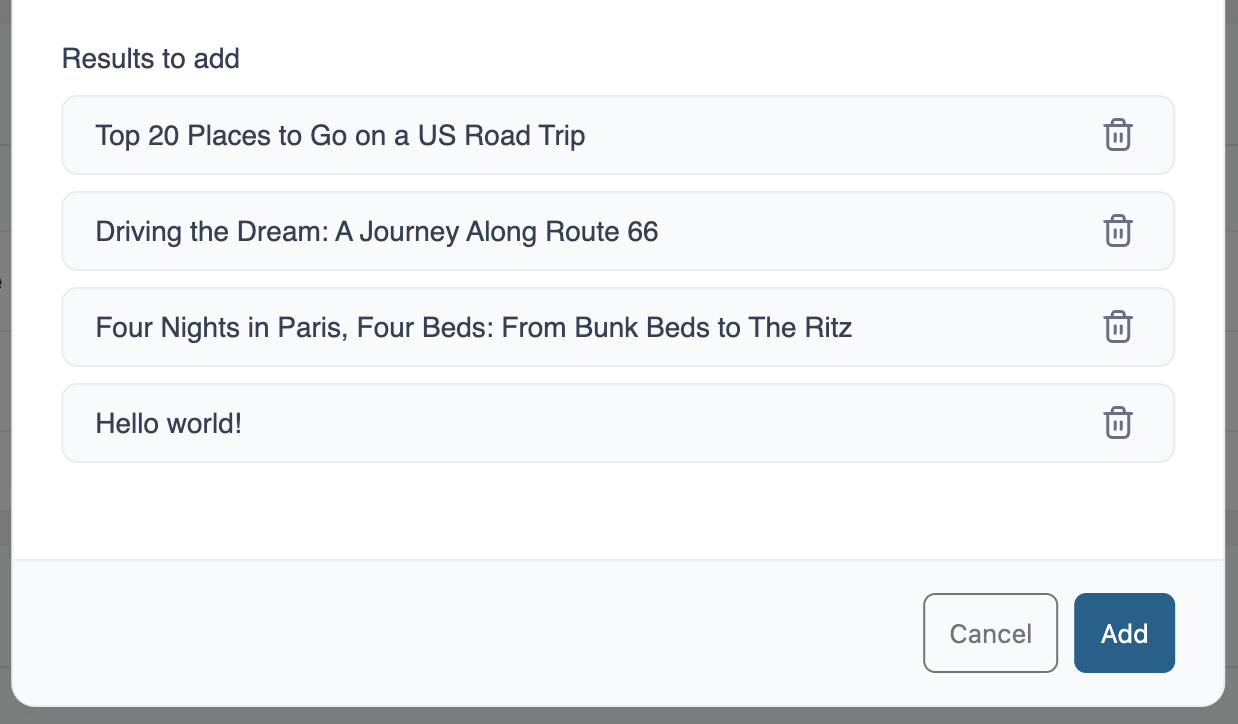Click the dimmed backdrop right of the dialog
The height and width of the screenshot is (724, 1238).
click(1232, 400)
